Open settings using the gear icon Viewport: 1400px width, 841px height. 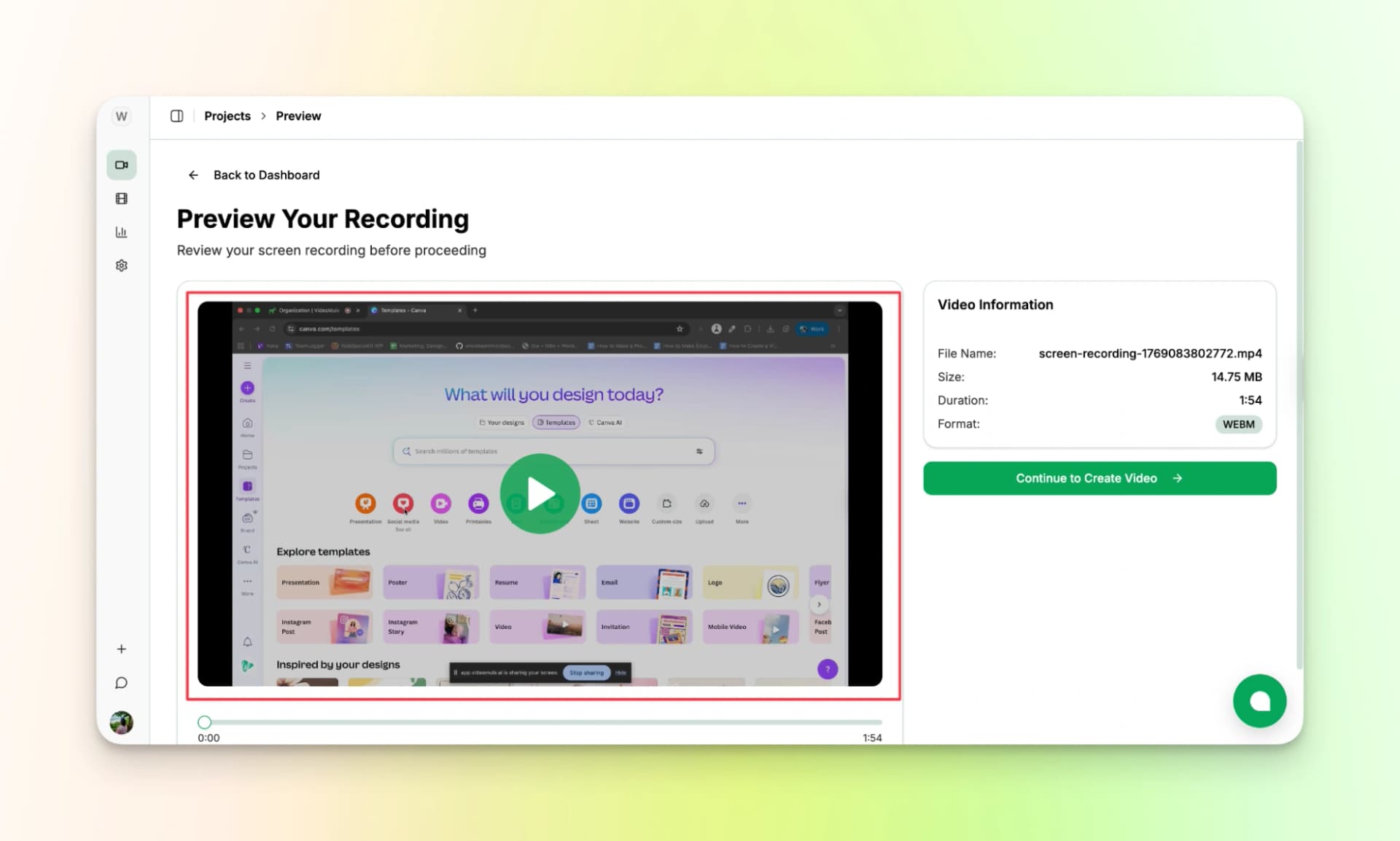pyautogui.click(x=121, y=265)
